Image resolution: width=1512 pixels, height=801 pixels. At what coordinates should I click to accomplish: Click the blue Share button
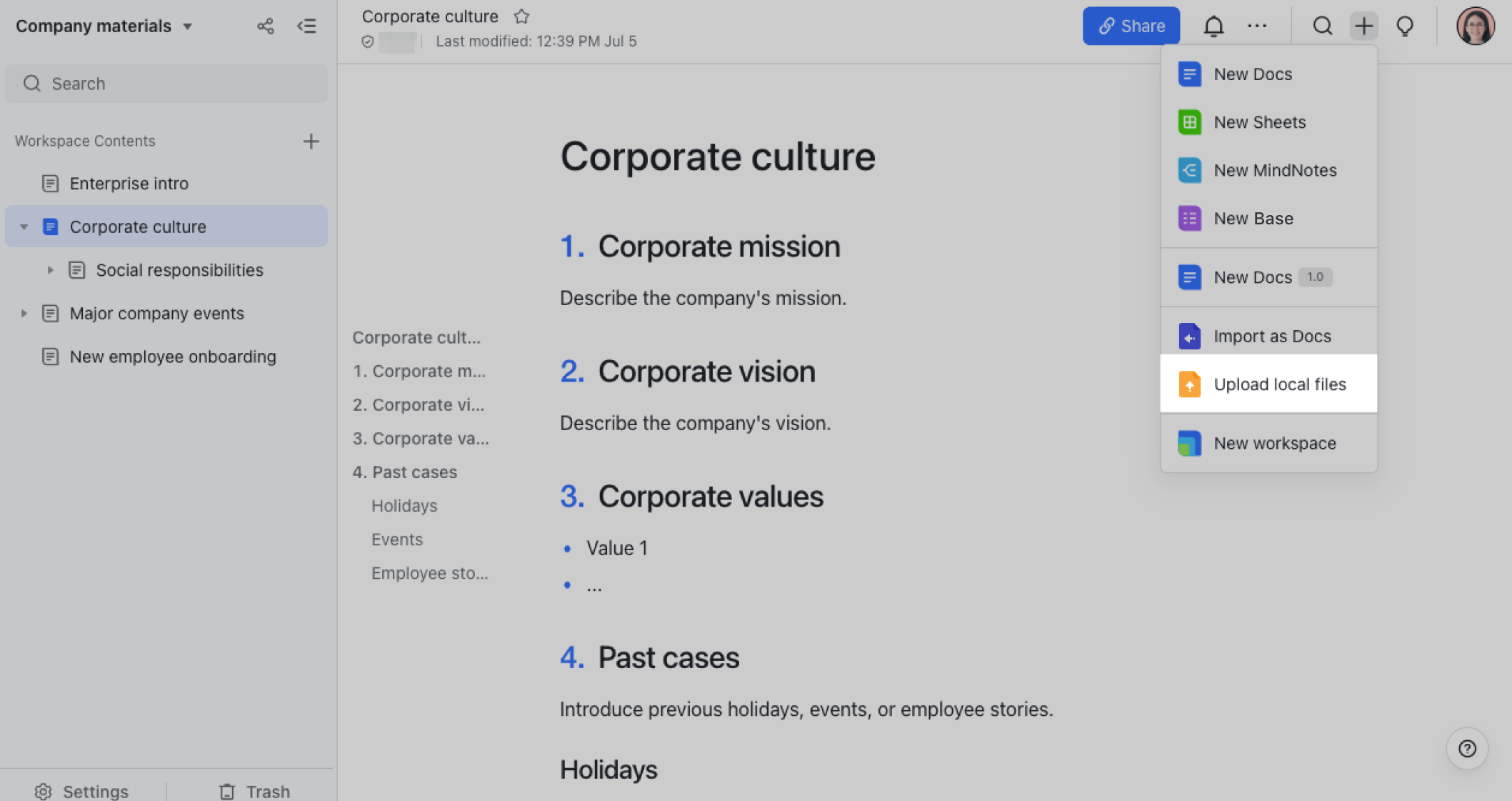coord(1131,26)
